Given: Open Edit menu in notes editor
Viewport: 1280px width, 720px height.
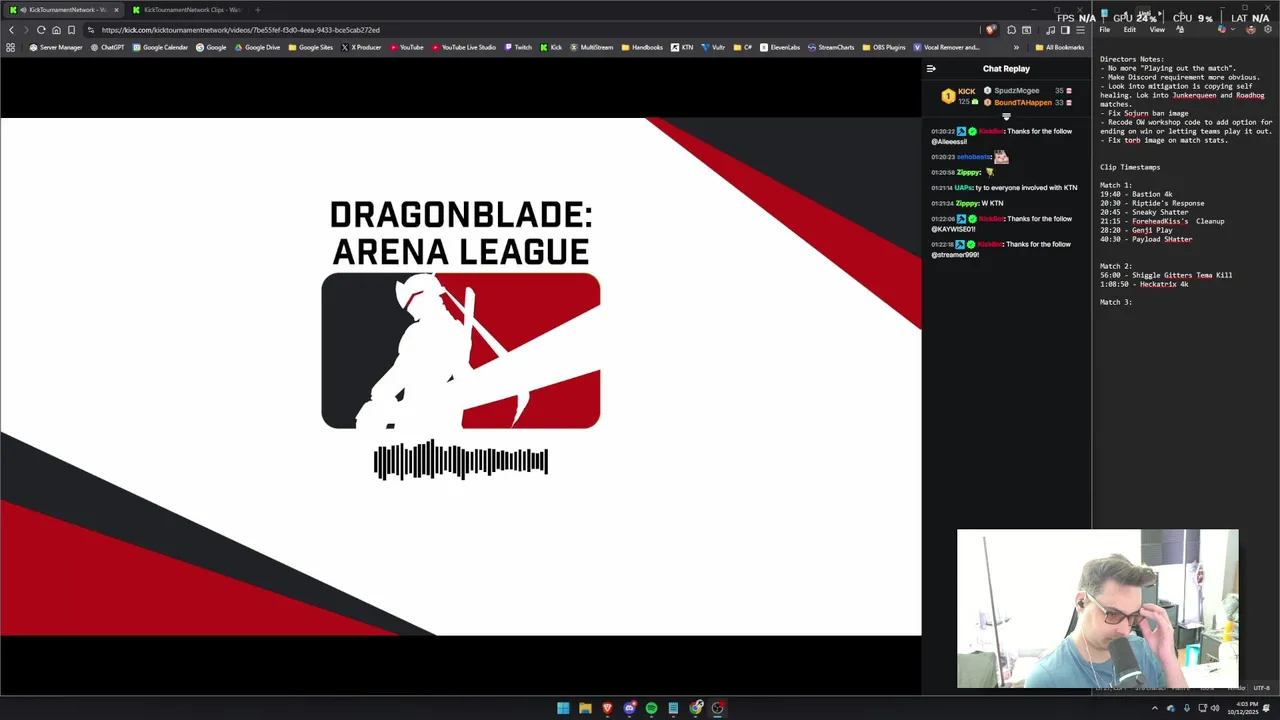Looking at the screenshot, I should pos(1129,30).
